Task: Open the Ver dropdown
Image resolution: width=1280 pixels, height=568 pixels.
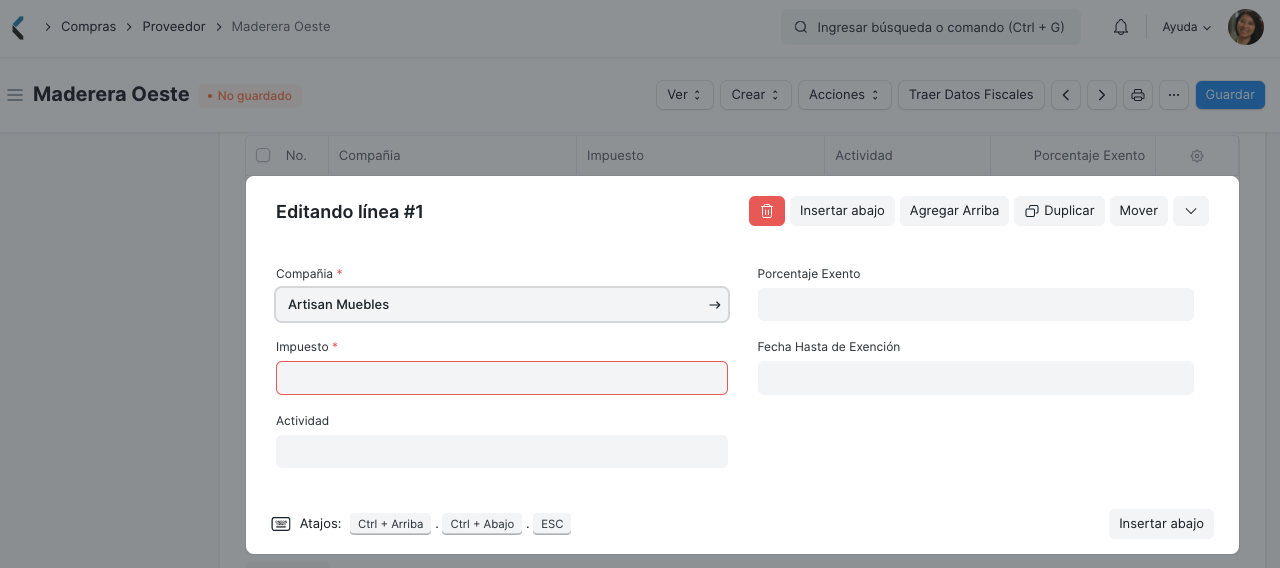Action: tap(685, 95)
